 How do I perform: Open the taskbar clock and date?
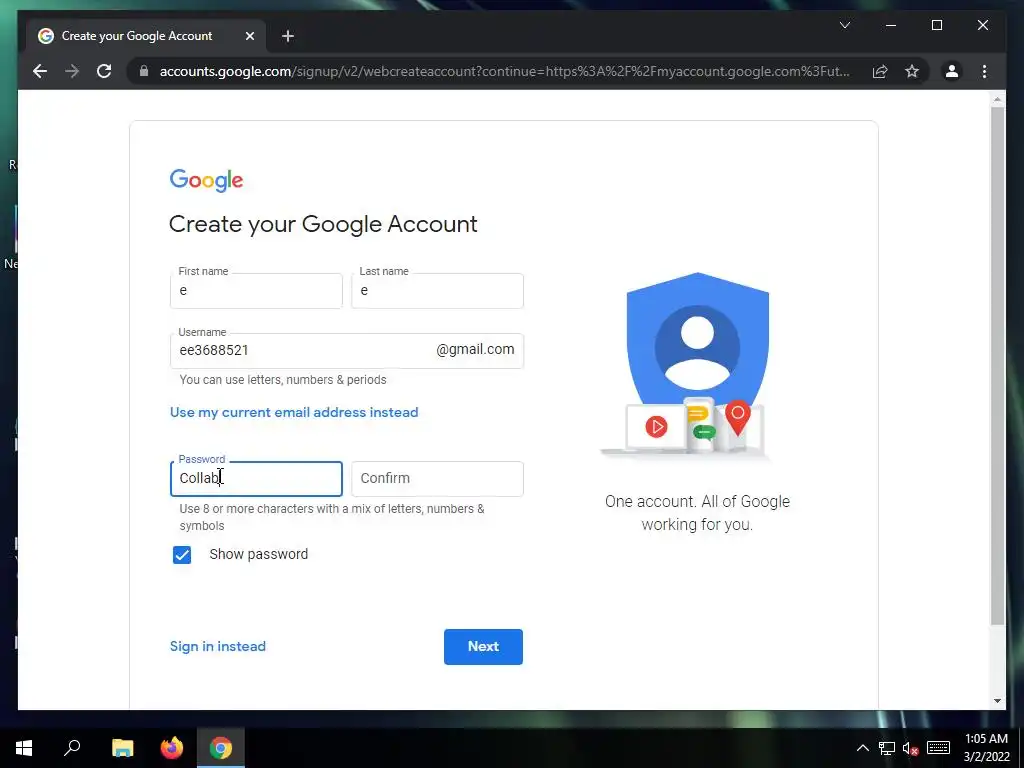pyautogui.click(x=986, y=748)
